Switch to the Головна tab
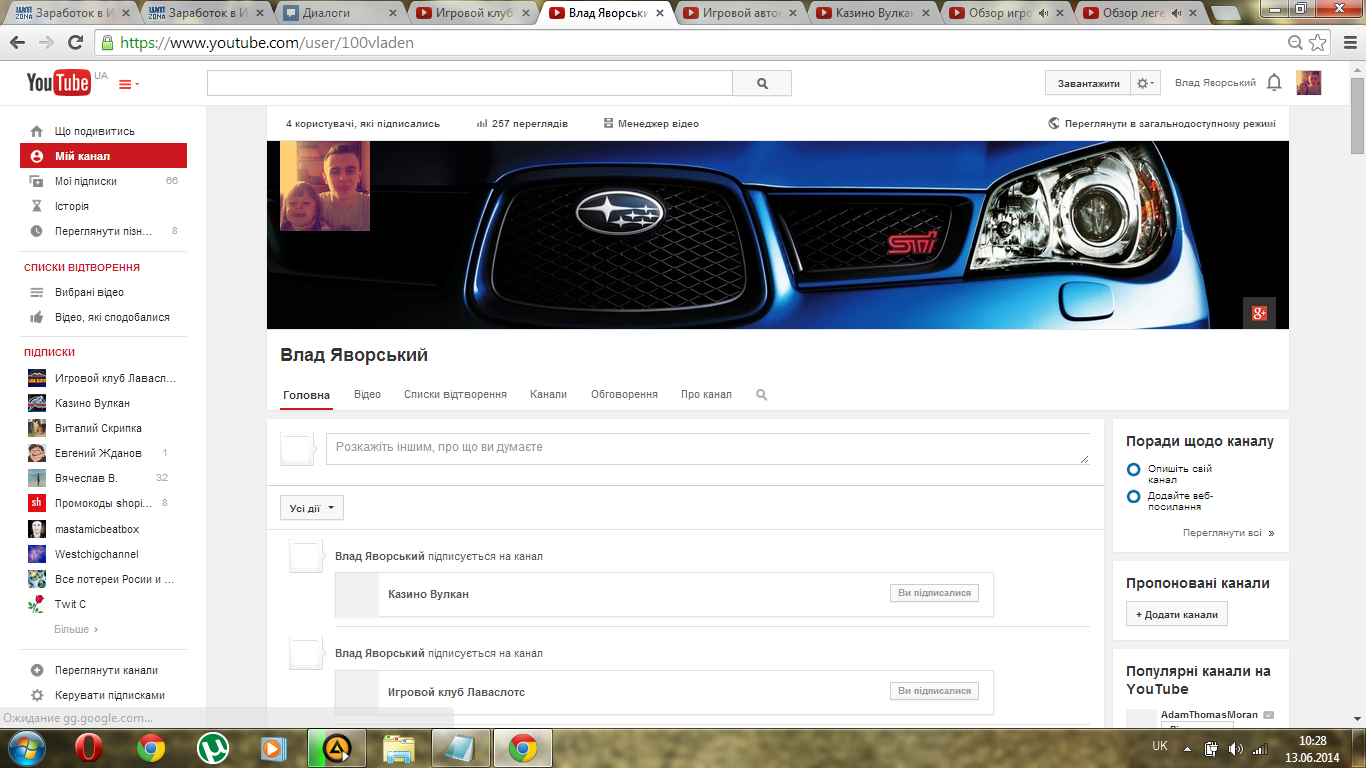This screenshot has width=1366, height=768. pyautogui.click(x=306, y=395)
